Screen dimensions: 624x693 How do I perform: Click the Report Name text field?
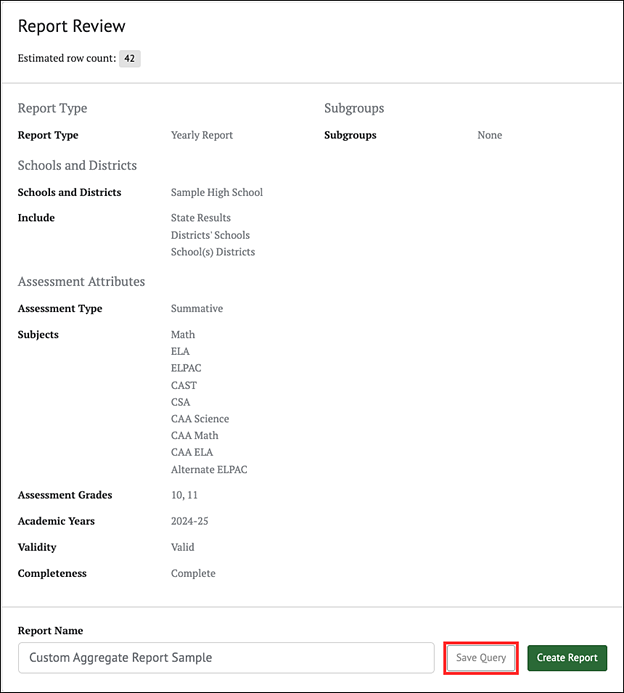click(226, 658)
